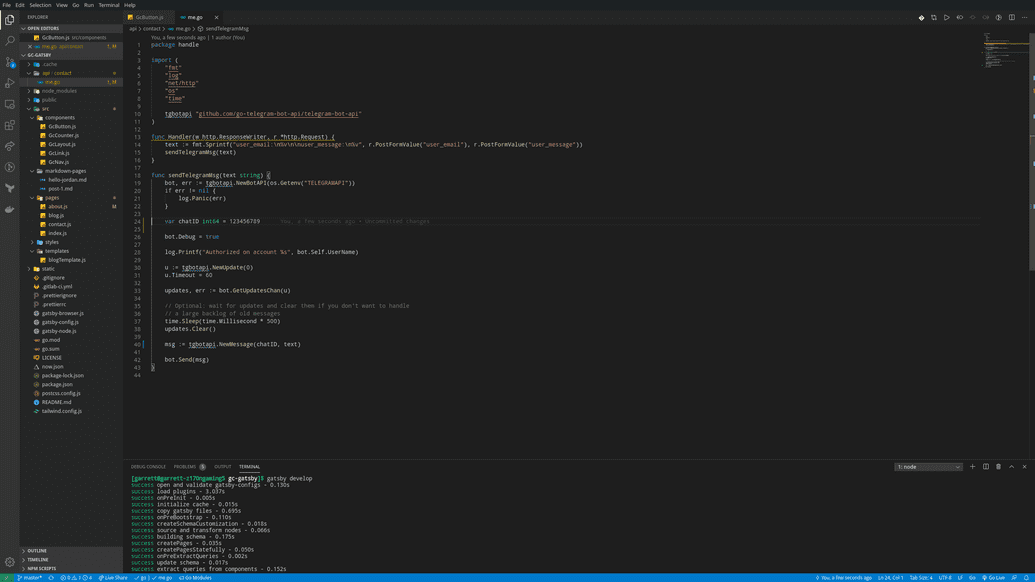Kill the terminal with trash icon
The image size is (1035, 582).
click(998, 467)
